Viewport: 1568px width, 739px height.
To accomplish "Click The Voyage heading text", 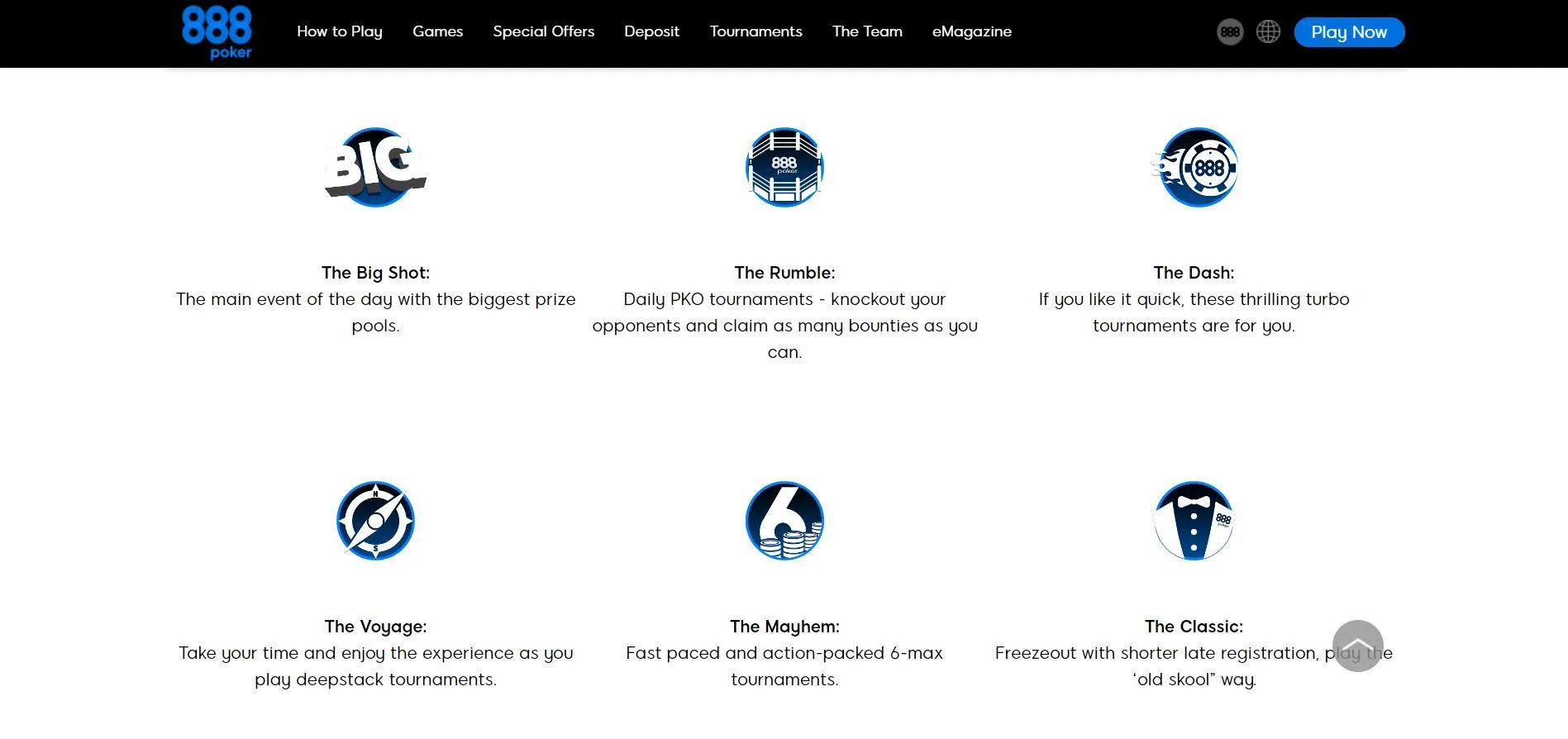I will pos(375,627).
